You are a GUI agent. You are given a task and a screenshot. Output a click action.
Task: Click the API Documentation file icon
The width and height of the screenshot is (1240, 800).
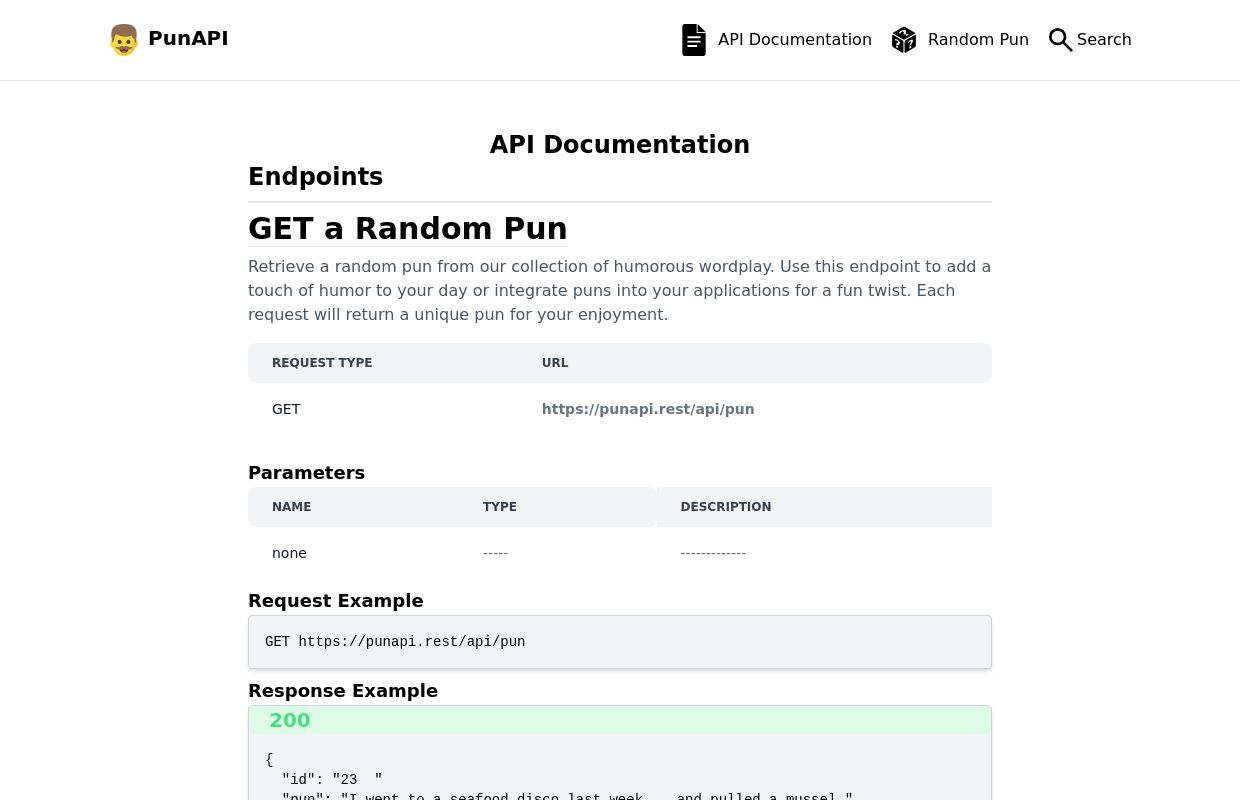[x=694, y=40]
